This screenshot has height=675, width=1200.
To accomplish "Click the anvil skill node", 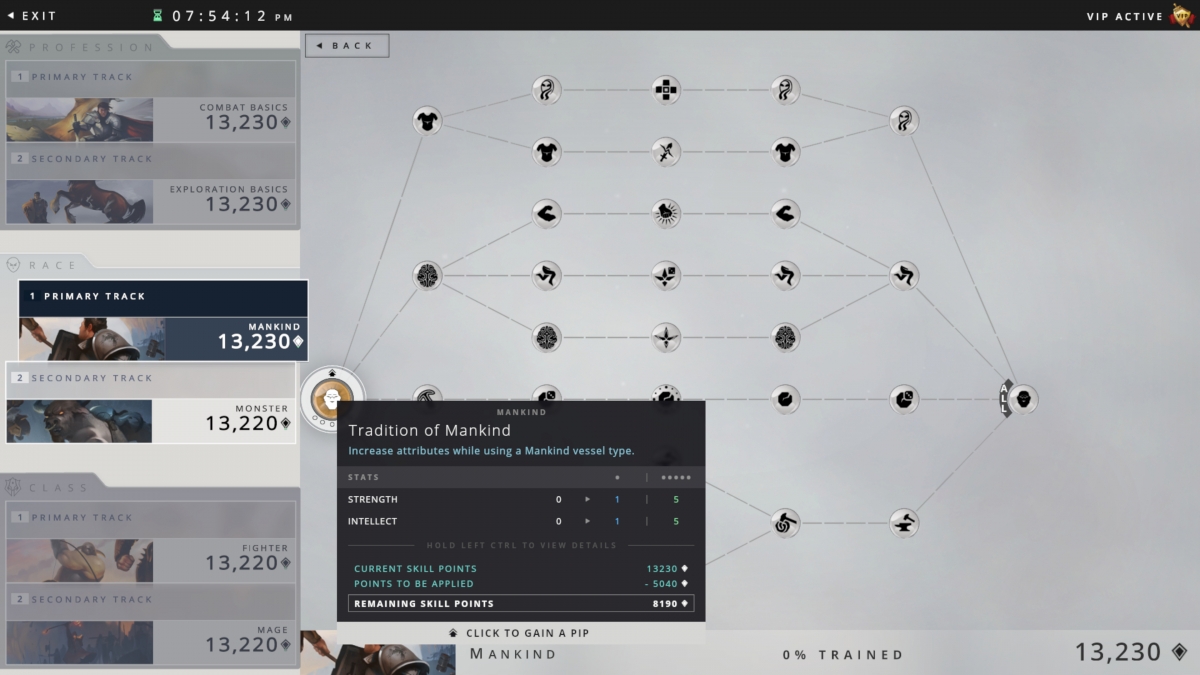I will [x=904, y=522].
